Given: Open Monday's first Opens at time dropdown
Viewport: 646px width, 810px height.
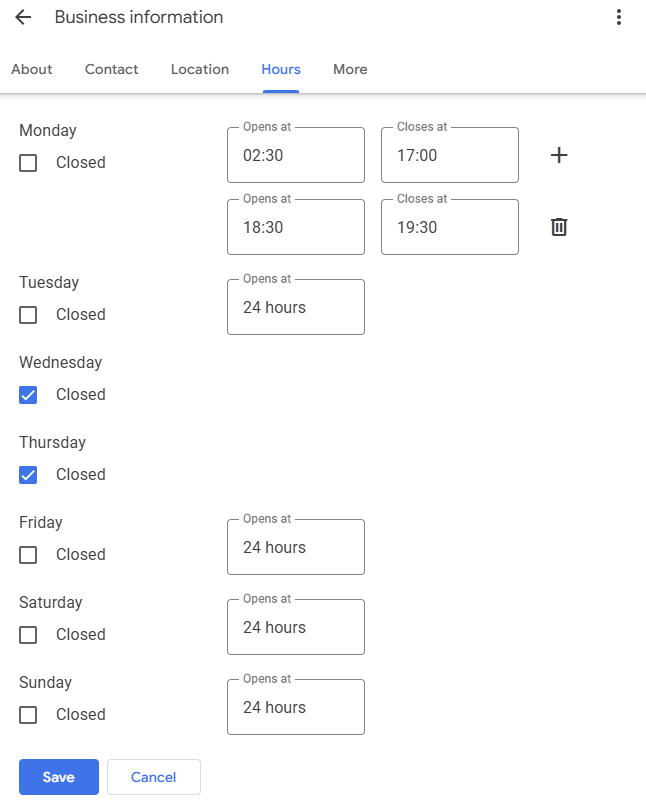Looking at the screenshot, I should (296, 155).
